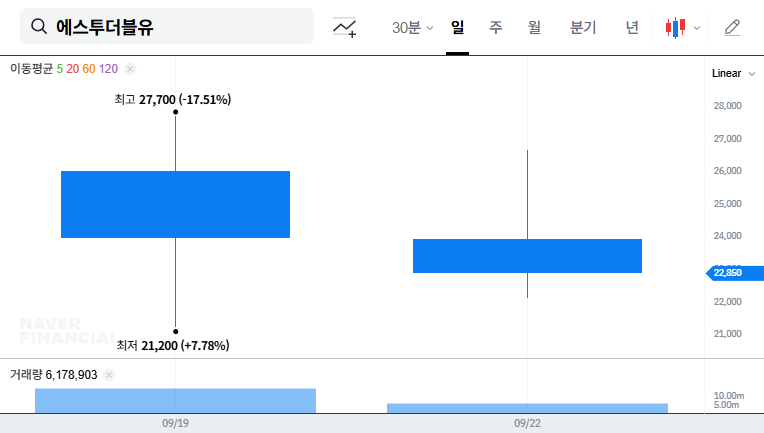Select the 일 daily tab
Image resolution: width=764 pixels, height=433 pixels.
(x=458, y=28)
